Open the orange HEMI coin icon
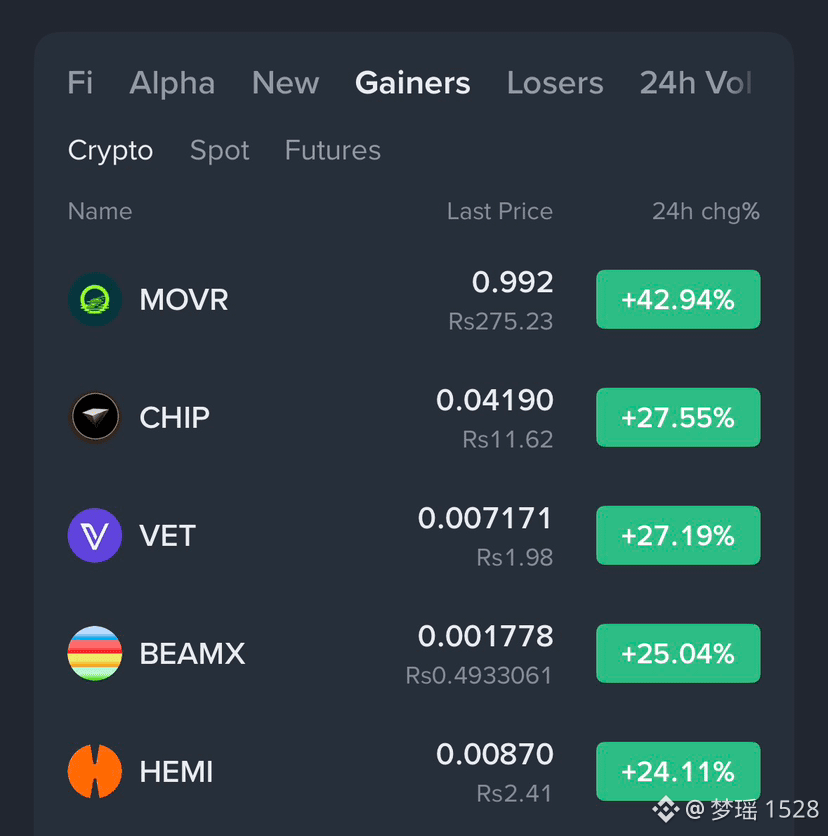This screenshot has width=828, height=836. (95, 771)
